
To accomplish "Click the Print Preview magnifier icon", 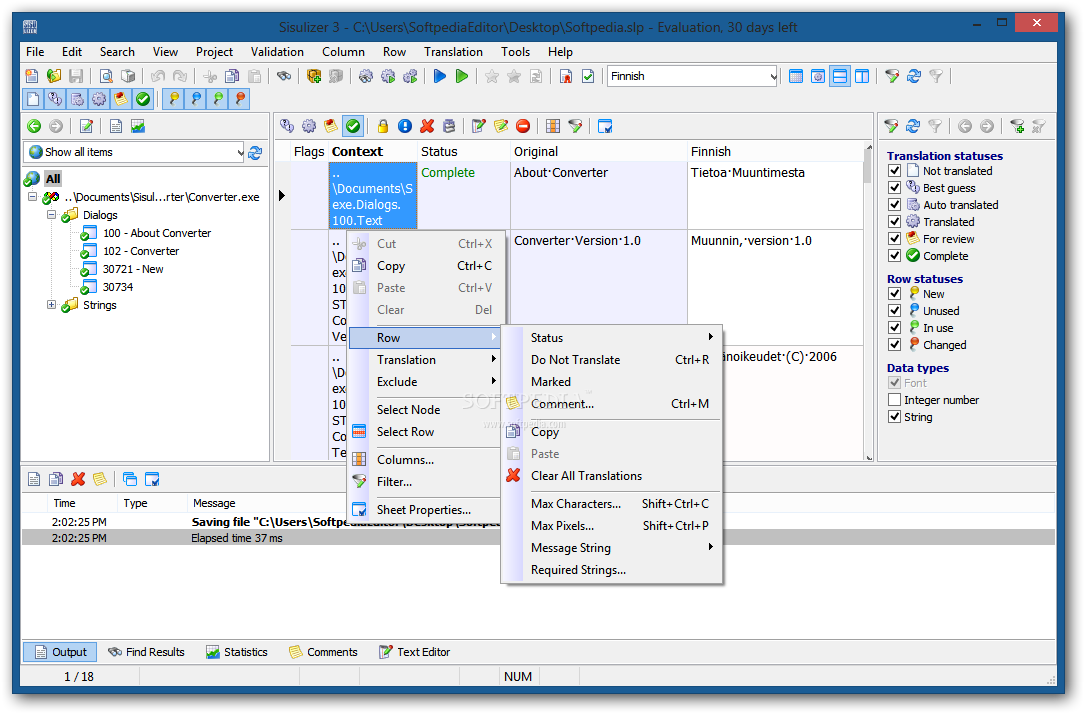I will 106,76.
